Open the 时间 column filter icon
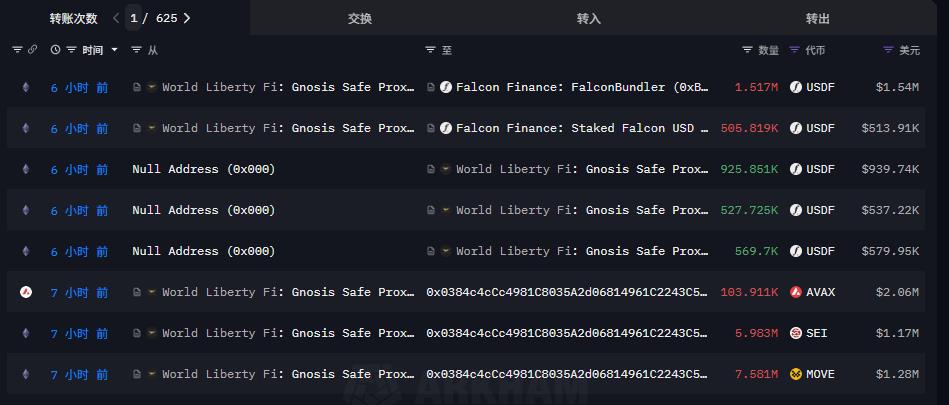Screen dimensions: 949x405 click(71, 50)
